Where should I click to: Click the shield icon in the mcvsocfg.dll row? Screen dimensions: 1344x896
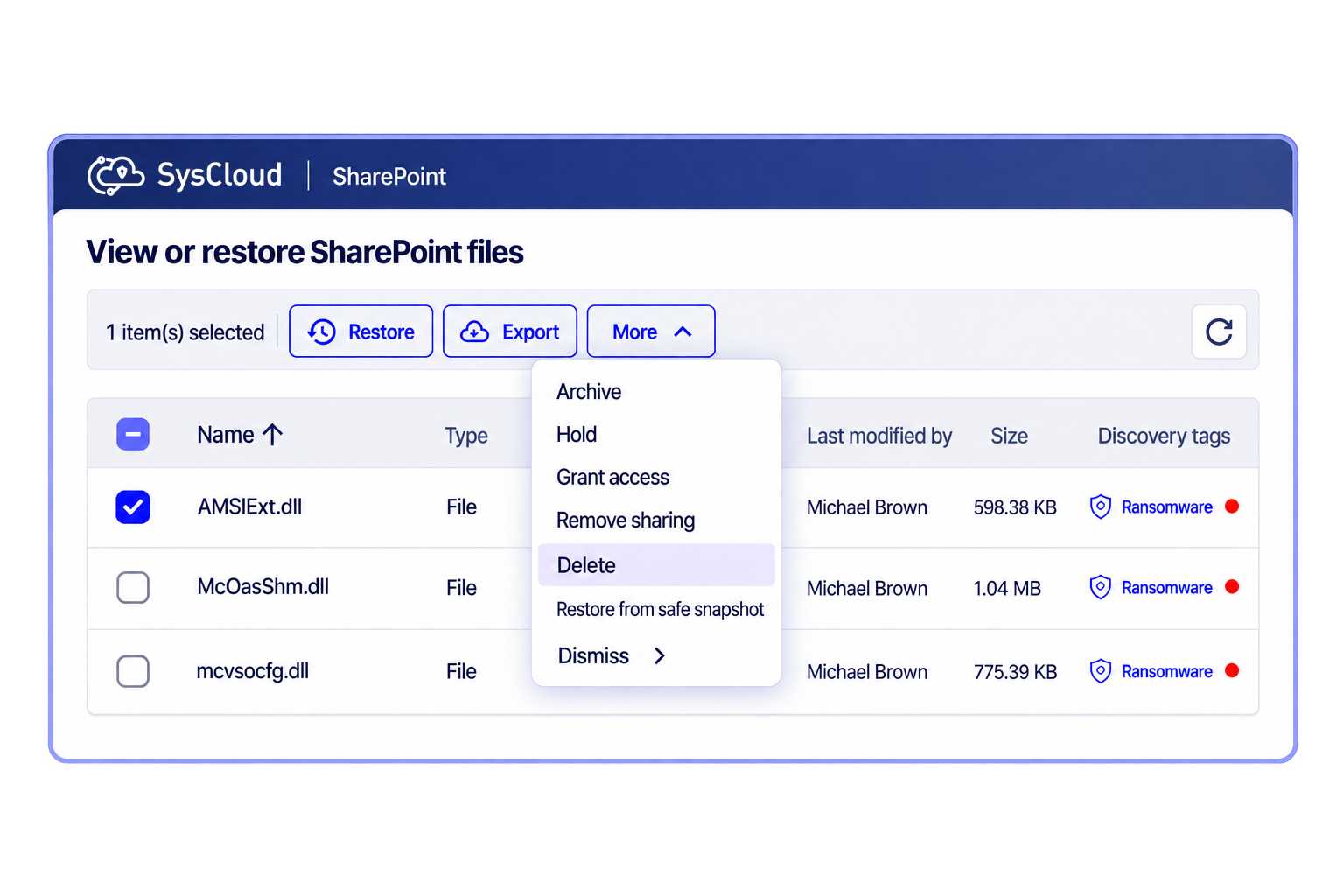click(x=1101, y=671)
